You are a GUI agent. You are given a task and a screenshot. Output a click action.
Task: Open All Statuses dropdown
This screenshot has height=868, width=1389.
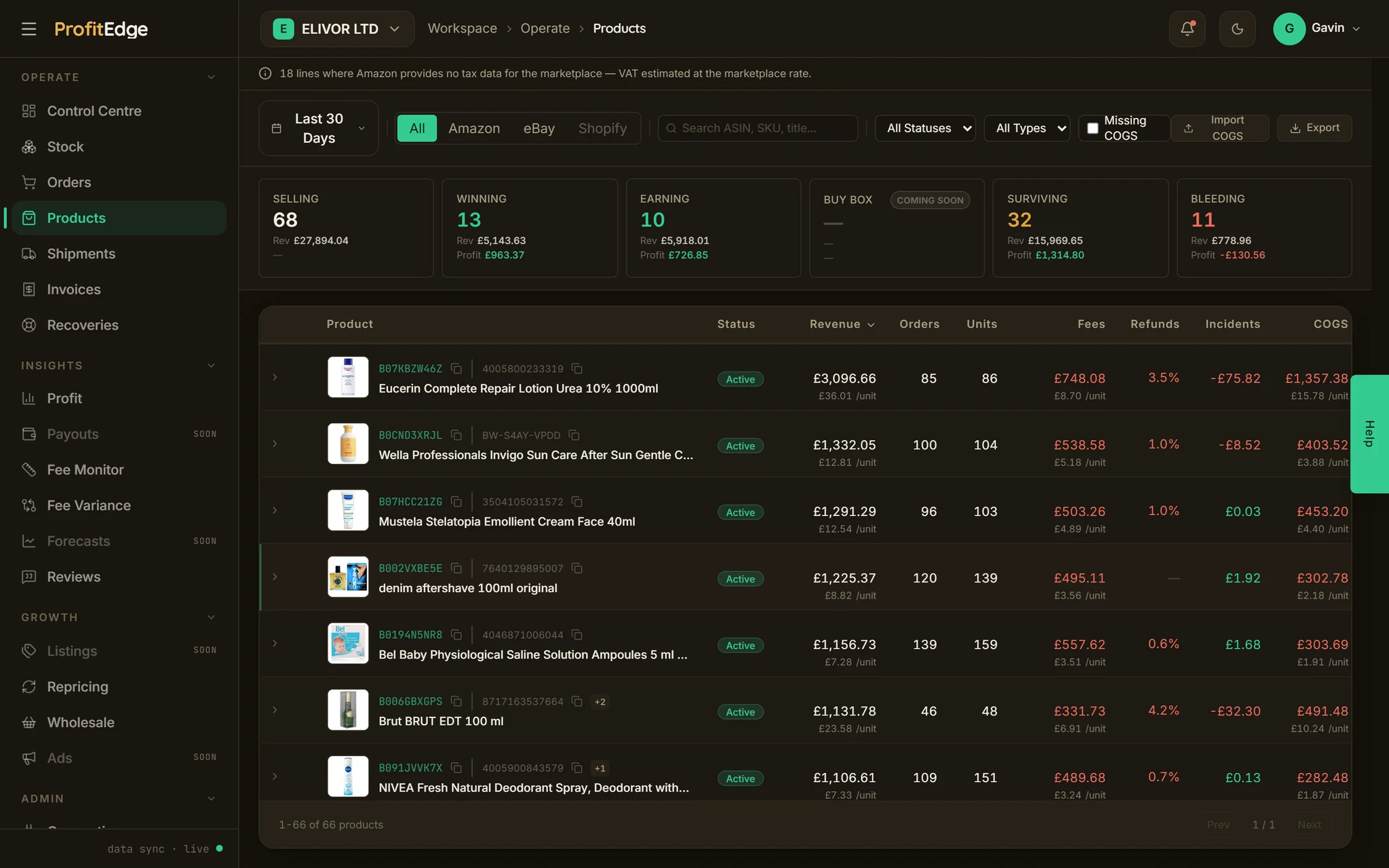(926, 128)
